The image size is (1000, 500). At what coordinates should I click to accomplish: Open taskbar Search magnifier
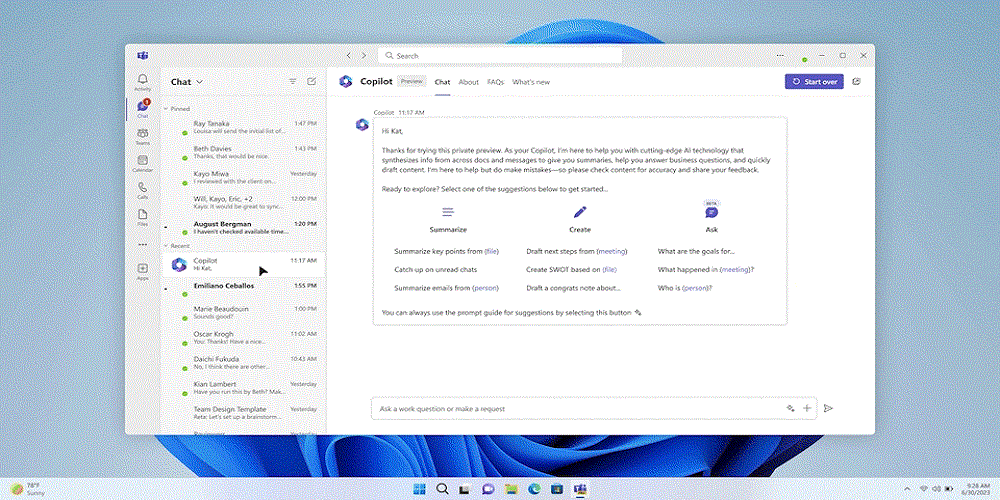pyautogui.click(x=442, y=489)
